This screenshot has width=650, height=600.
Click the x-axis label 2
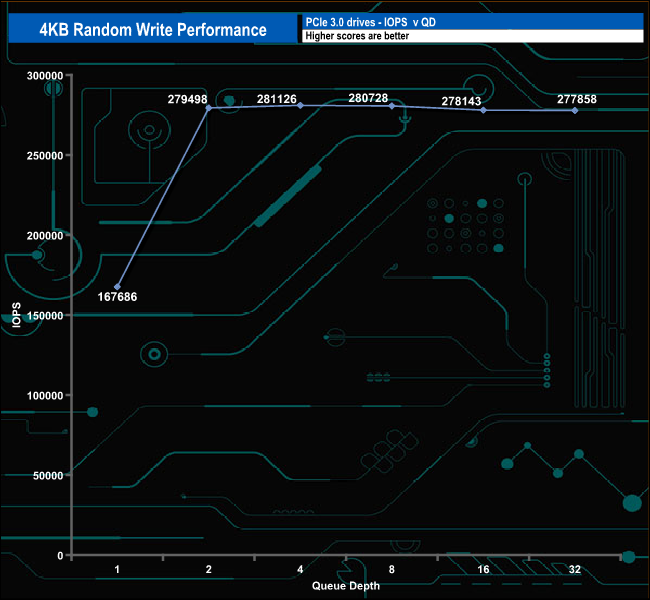pyautogui.click(x=209, y=569)
